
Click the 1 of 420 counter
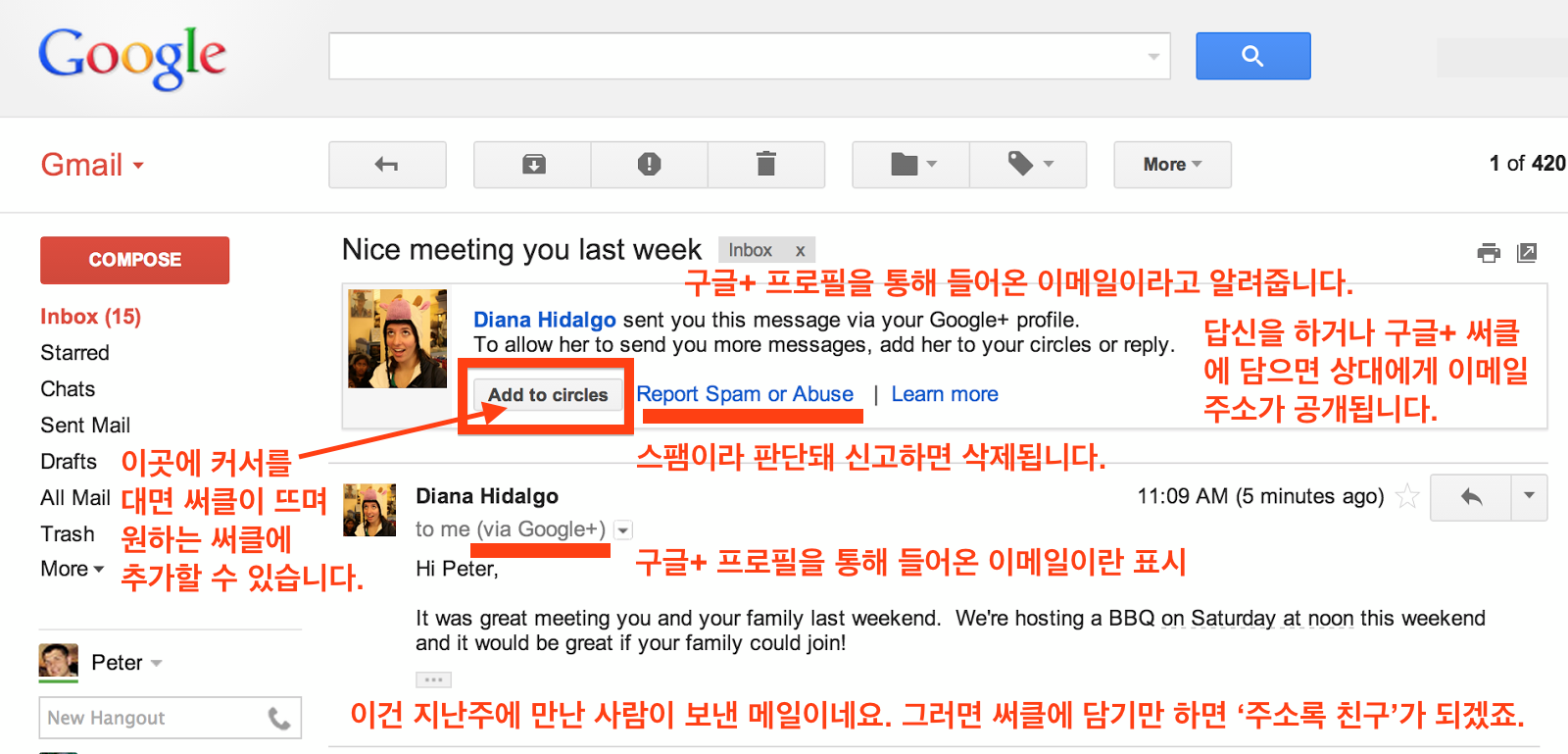[x=1528, y=164]
